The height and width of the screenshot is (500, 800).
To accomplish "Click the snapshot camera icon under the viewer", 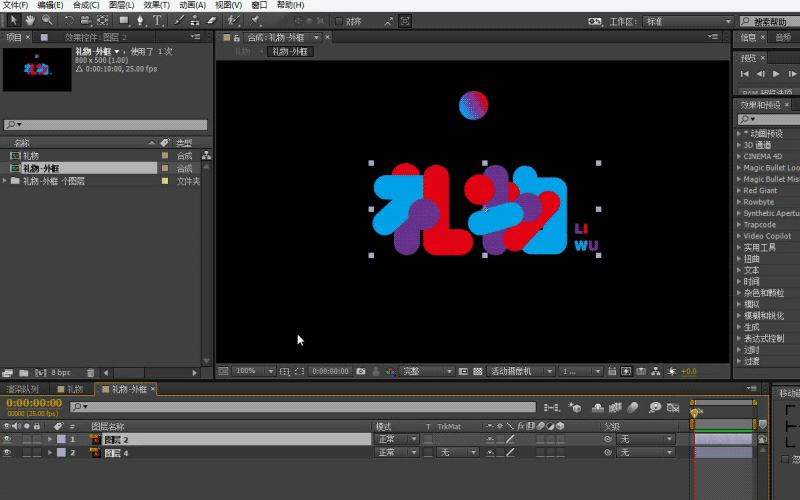I will (360, 371).
